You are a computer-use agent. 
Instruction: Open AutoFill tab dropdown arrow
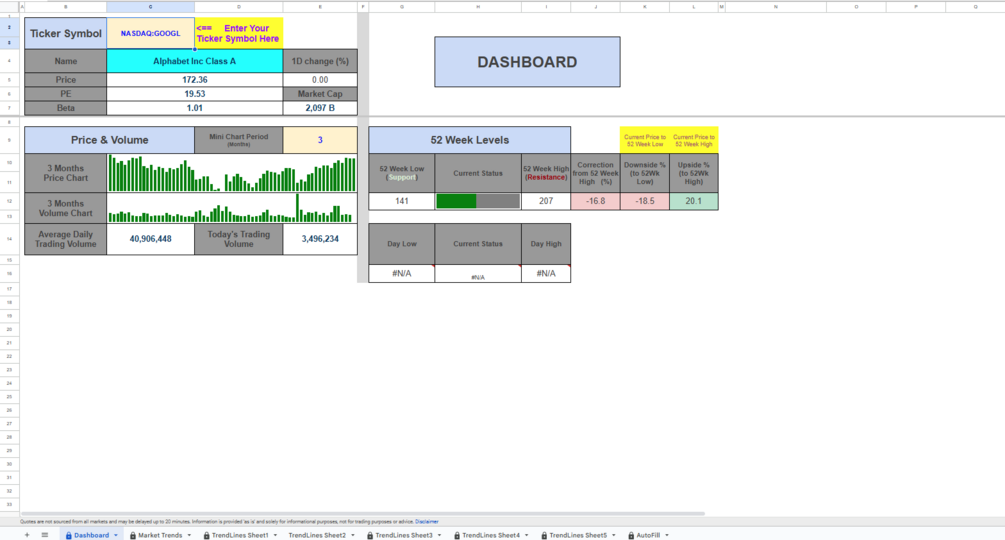[x=667, y=536]
